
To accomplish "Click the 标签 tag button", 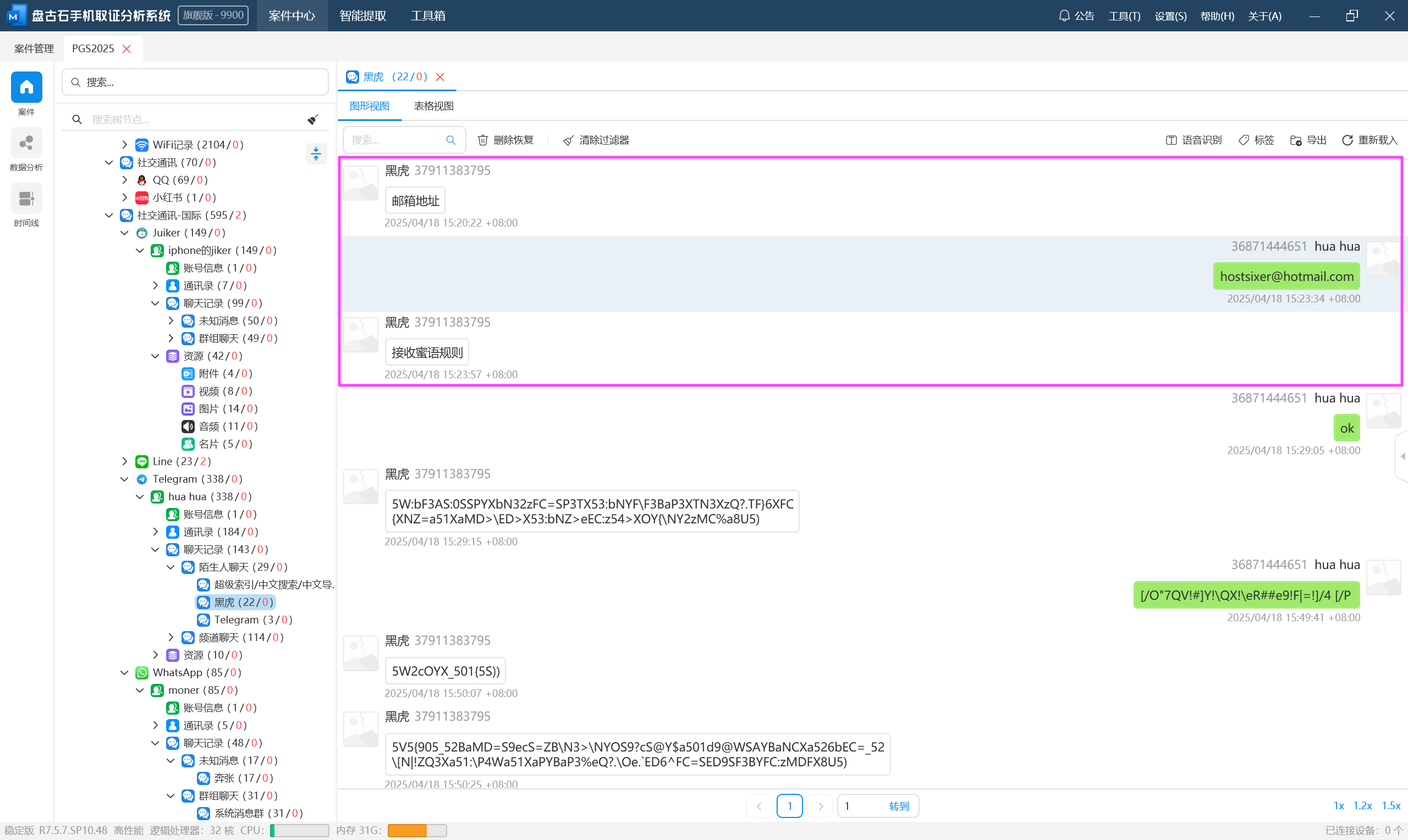I will (1256, 140).
